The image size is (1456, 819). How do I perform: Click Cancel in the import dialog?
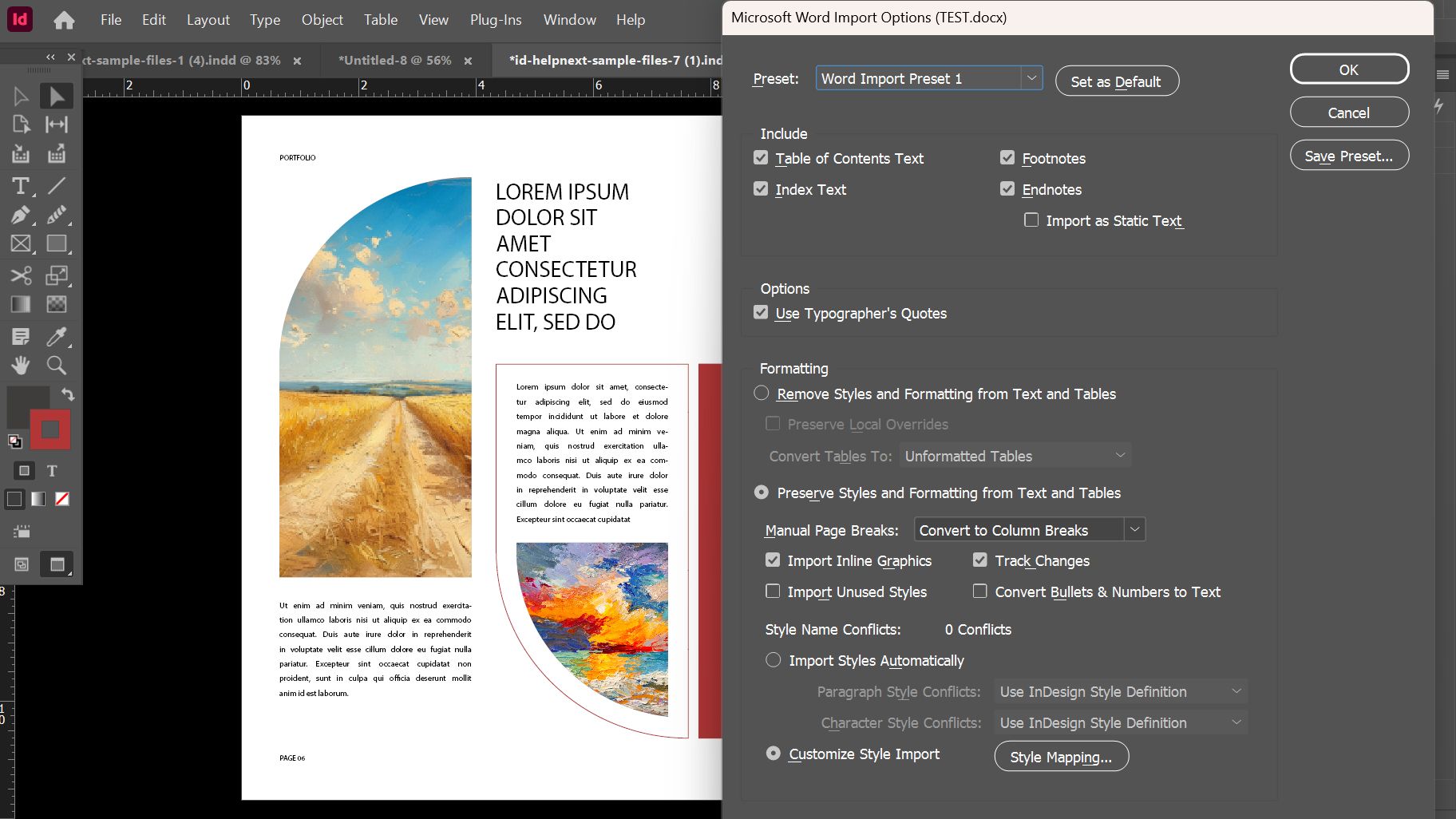click(x=1349, y=113)
